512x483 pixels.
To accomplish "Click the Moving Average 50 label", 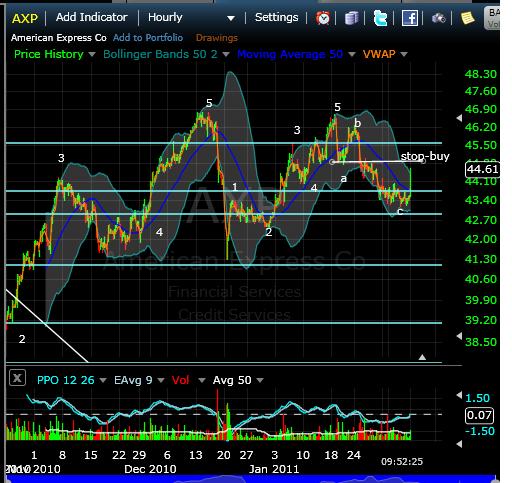I will (290, 54).
